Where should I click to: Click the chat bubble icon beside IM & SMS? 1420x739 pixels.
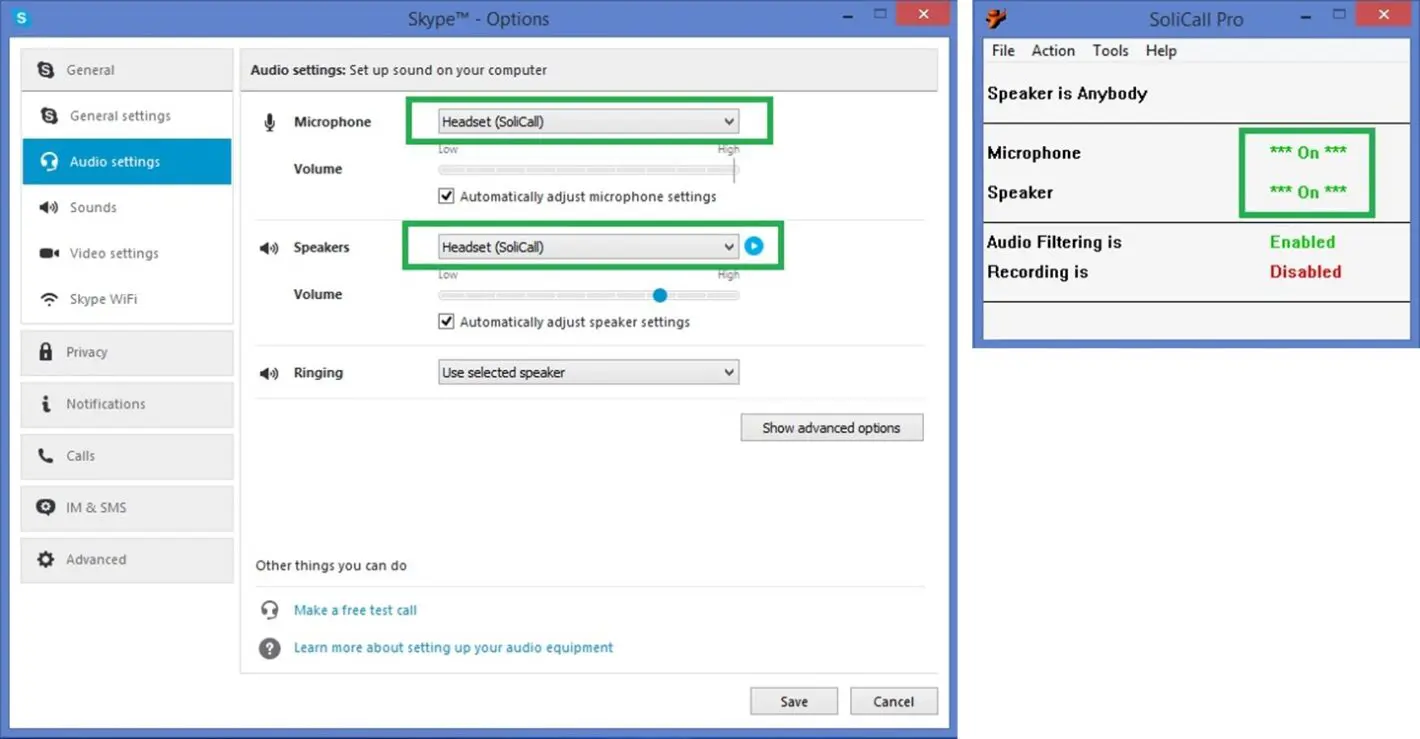[46, 508]
